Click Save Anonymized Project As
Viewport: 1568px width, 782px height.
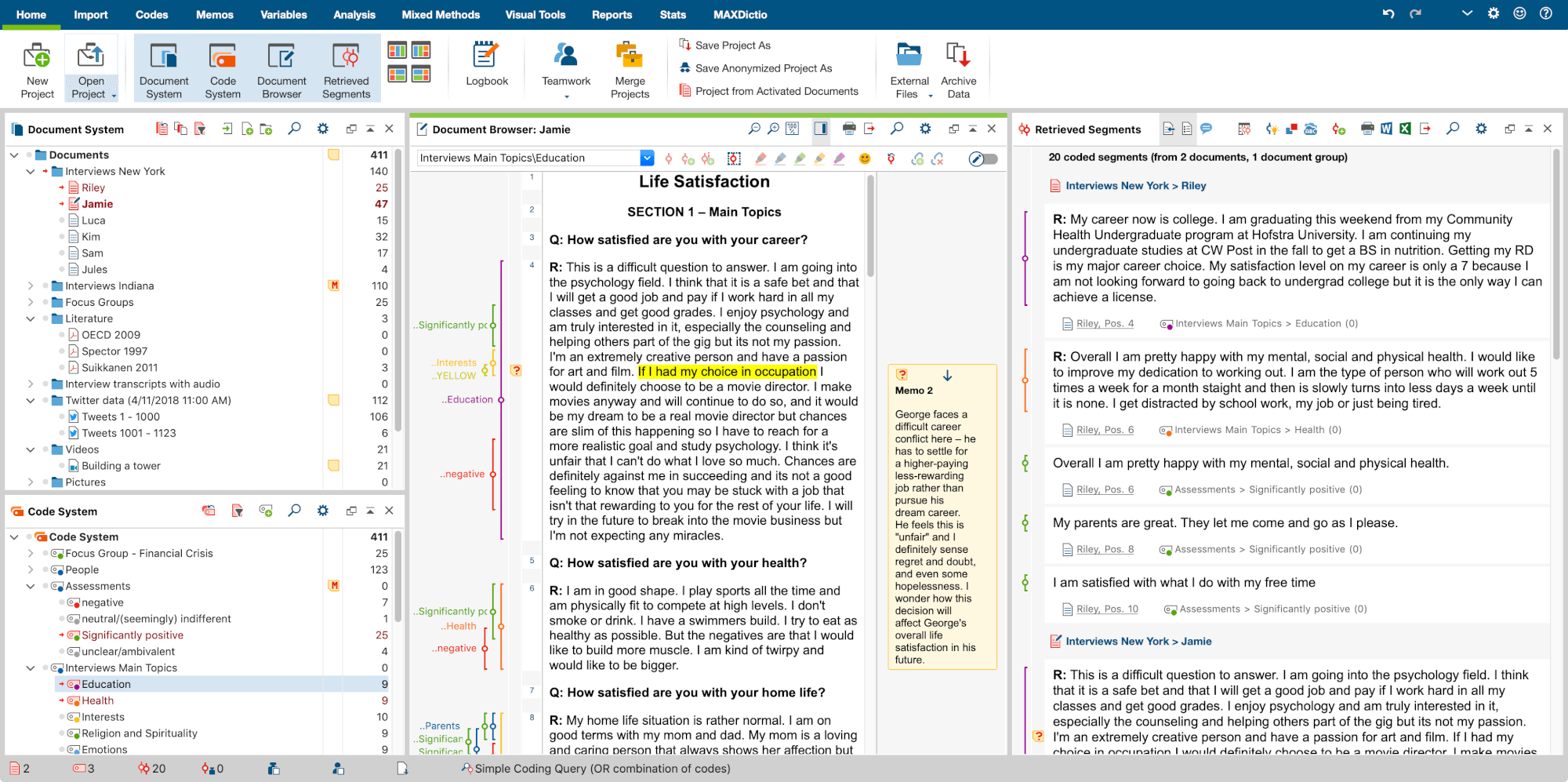[x=755, y=68]
